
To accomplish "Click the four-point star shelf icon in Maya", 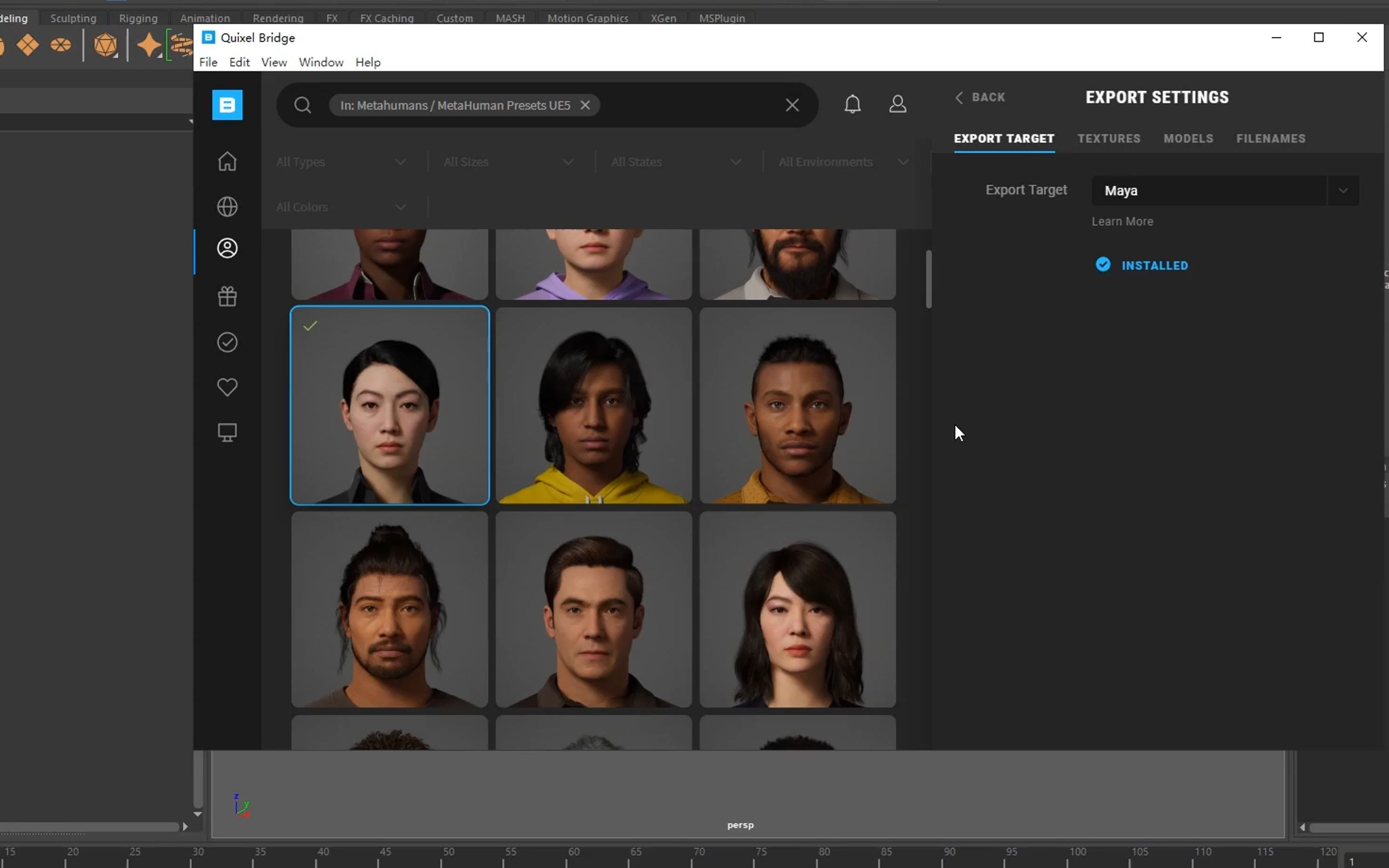I will (149, 45).
